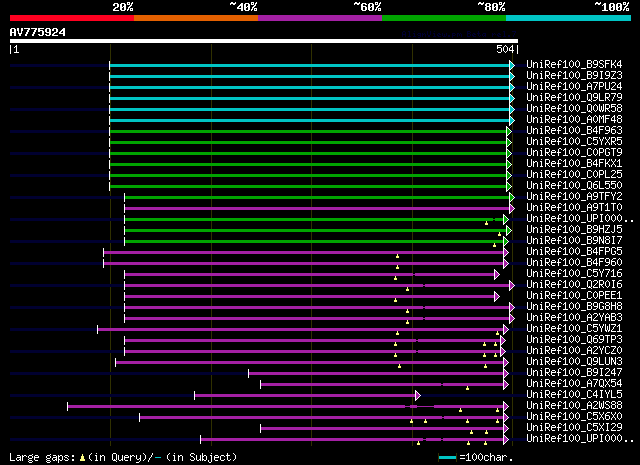Click the ~80% legend percentage label
This screenshot has width=640, height=465.
point(491,7)
